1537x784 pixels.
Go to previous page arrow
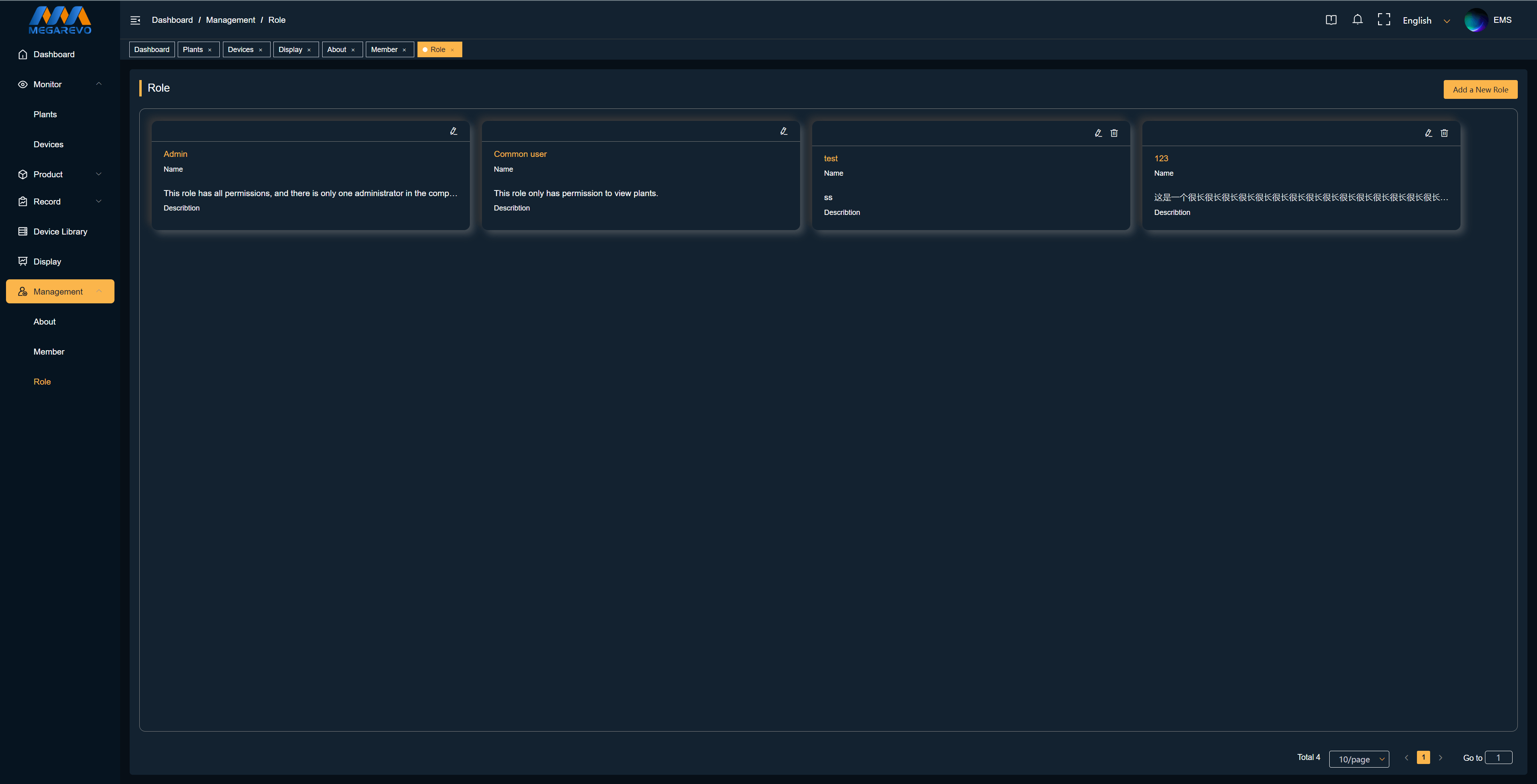coord(1407,758)
